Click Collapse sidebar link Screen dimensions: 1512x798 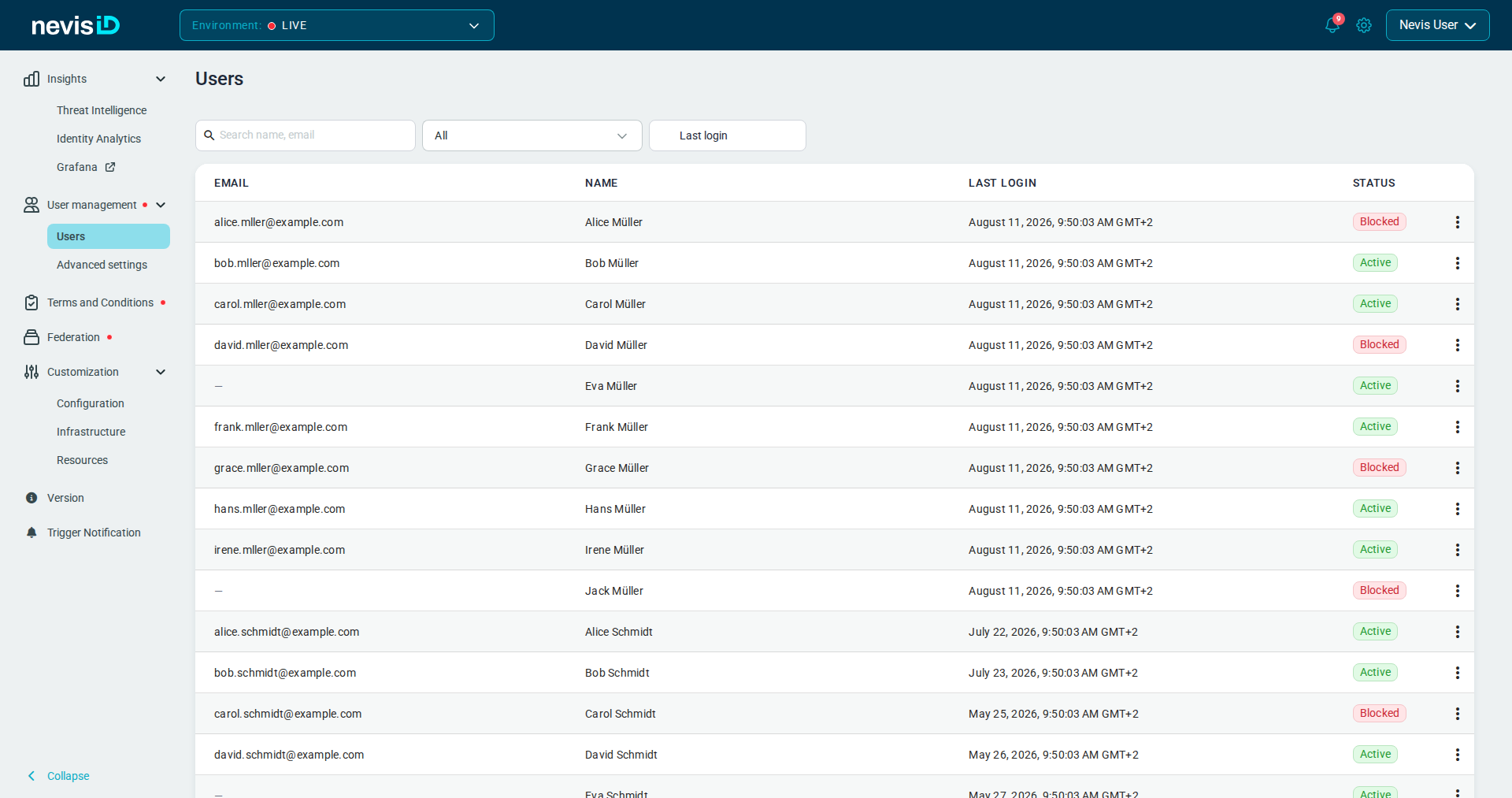click(x=69, y=776)
